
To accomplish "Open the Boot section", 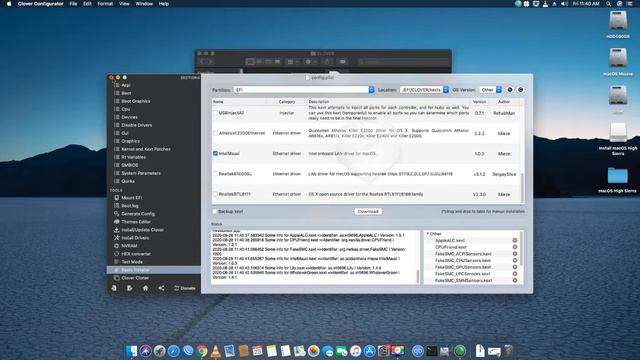I will [x=126, y=93].
